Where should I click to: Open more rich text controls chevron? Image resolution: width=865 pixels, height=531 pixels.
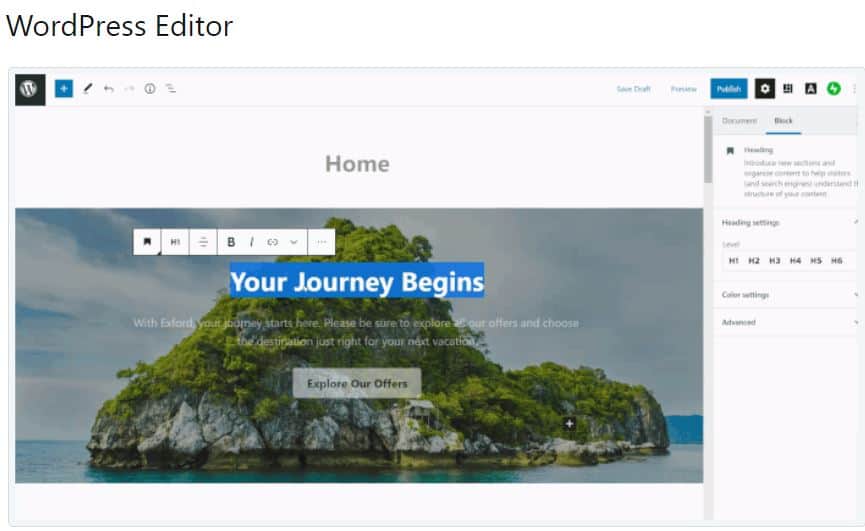(293, 242)
